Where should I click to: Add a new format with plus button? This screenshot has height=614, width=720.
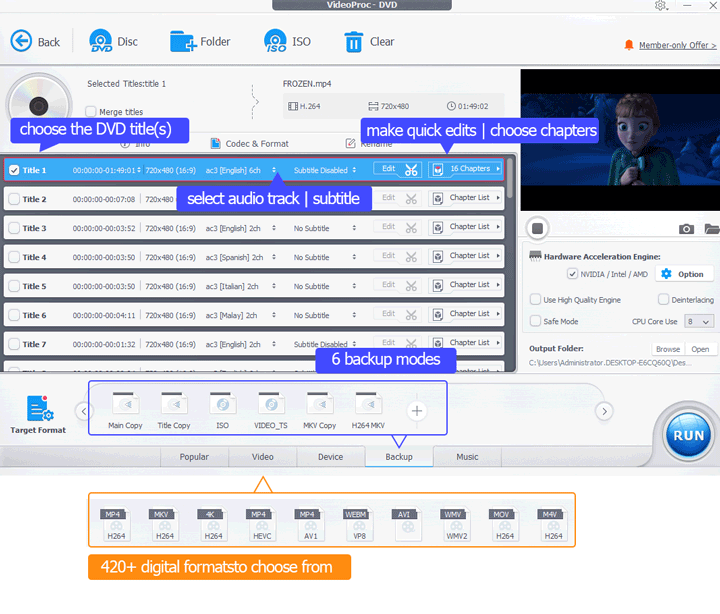417,411
